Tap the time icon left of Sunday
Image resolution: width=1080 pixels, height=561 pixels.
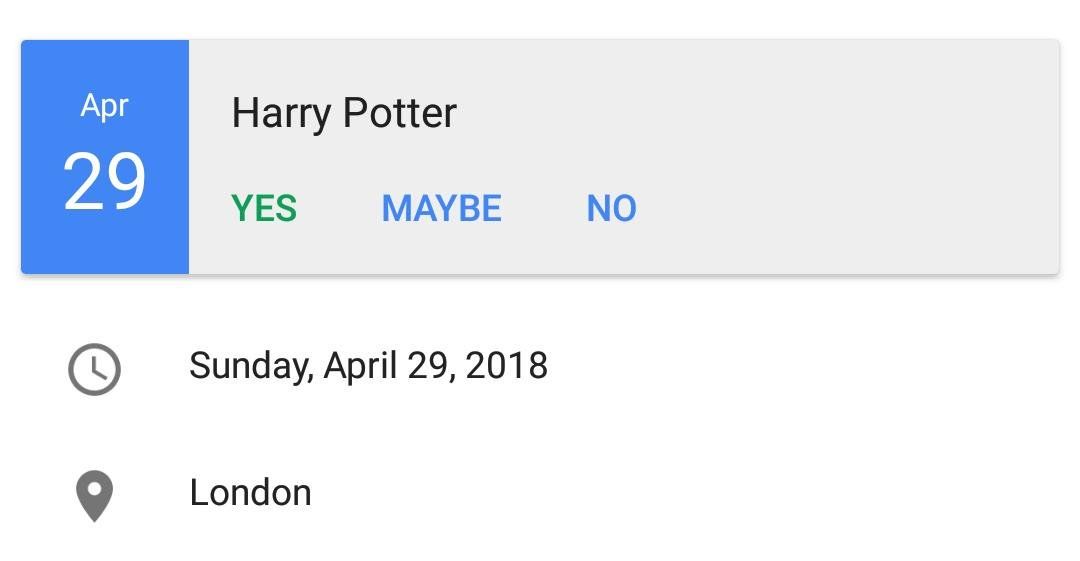pos(94,369)
